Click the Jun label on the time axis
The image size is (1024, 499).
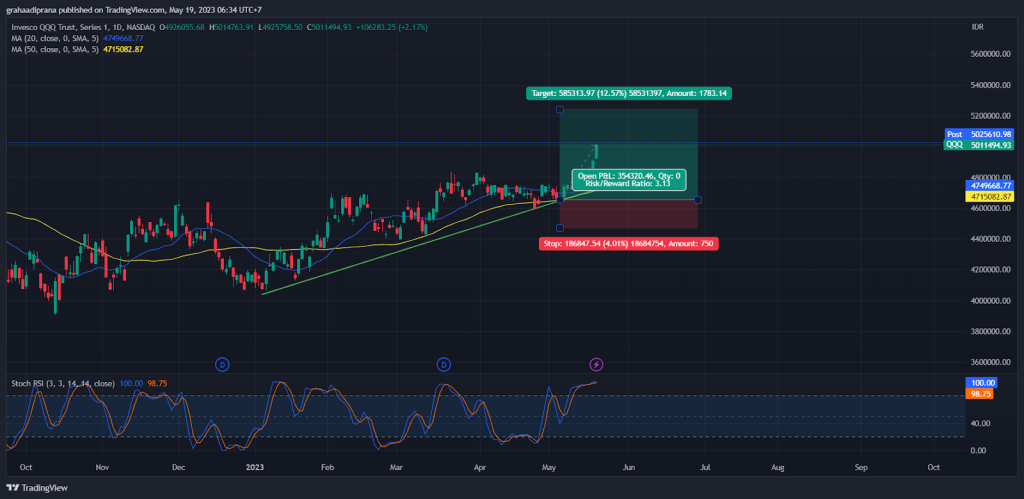(x=629, y=468)
